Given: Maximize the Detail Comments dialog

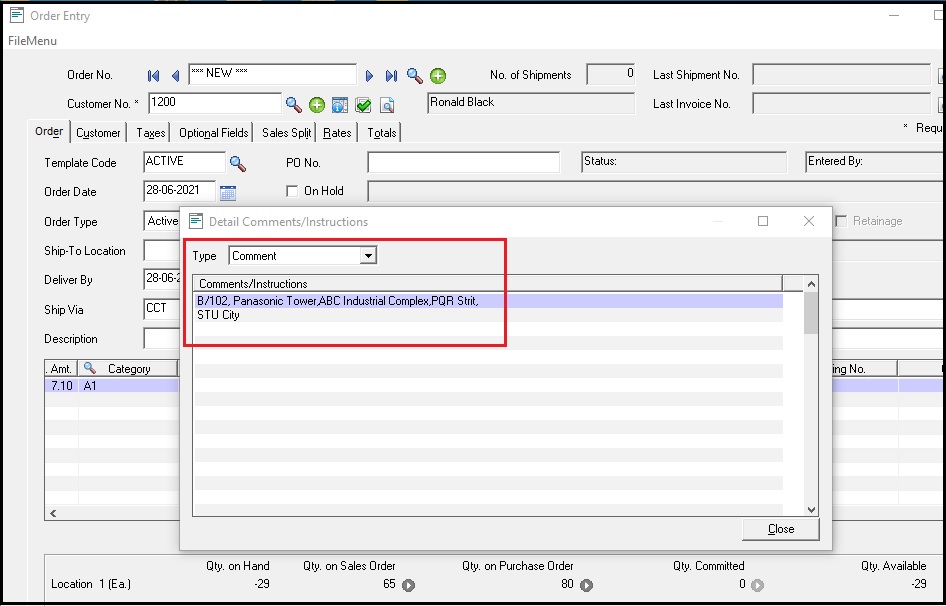Looking at the screenshot, I should 763,222.
